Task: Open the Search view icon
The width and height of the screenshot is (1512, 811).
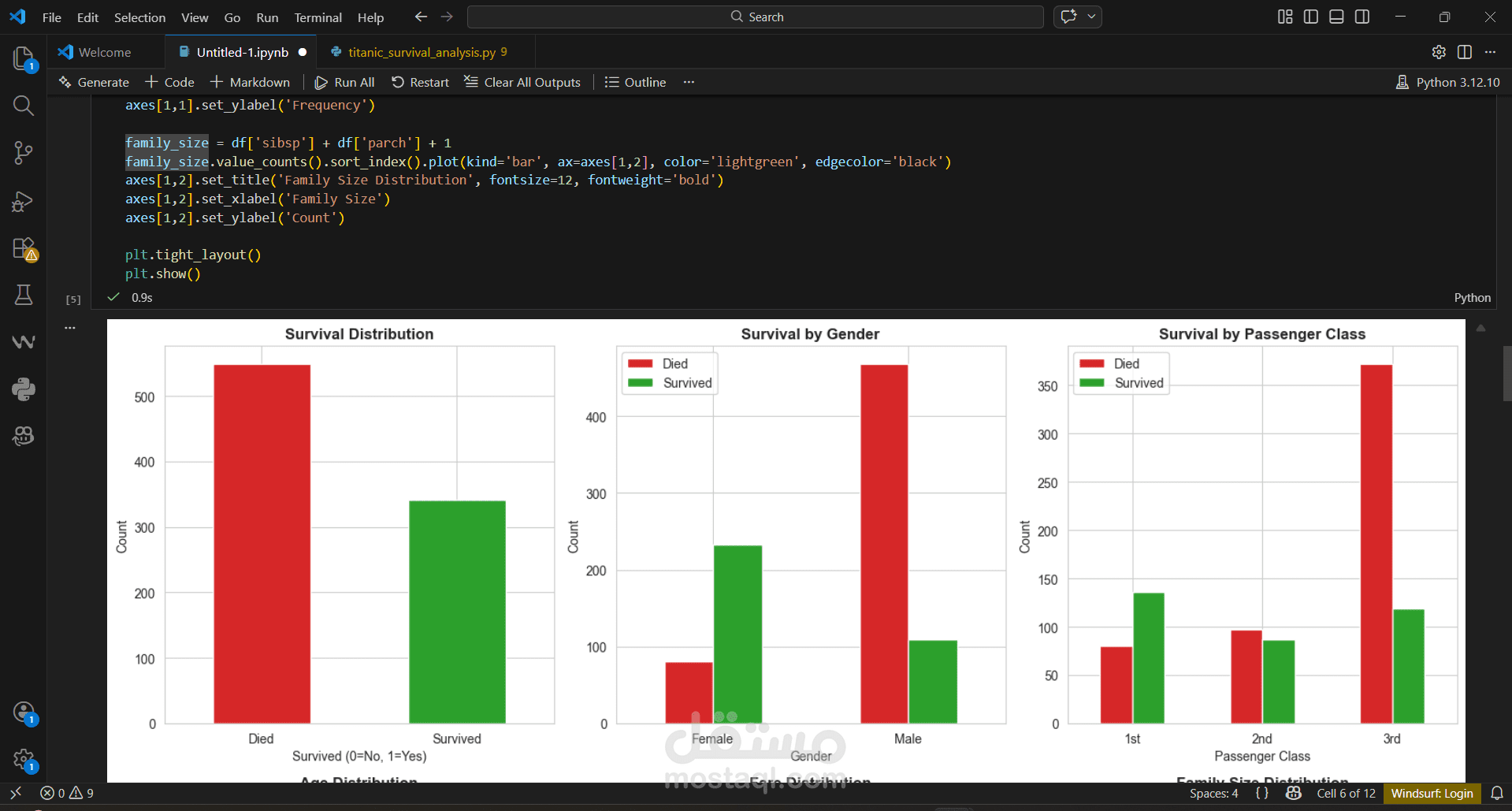Action: [24, 106]
